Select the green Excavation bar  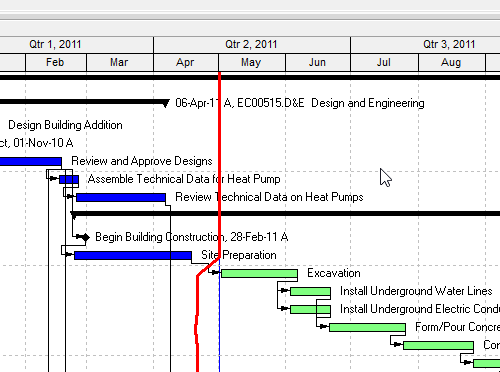click(259, 274)
